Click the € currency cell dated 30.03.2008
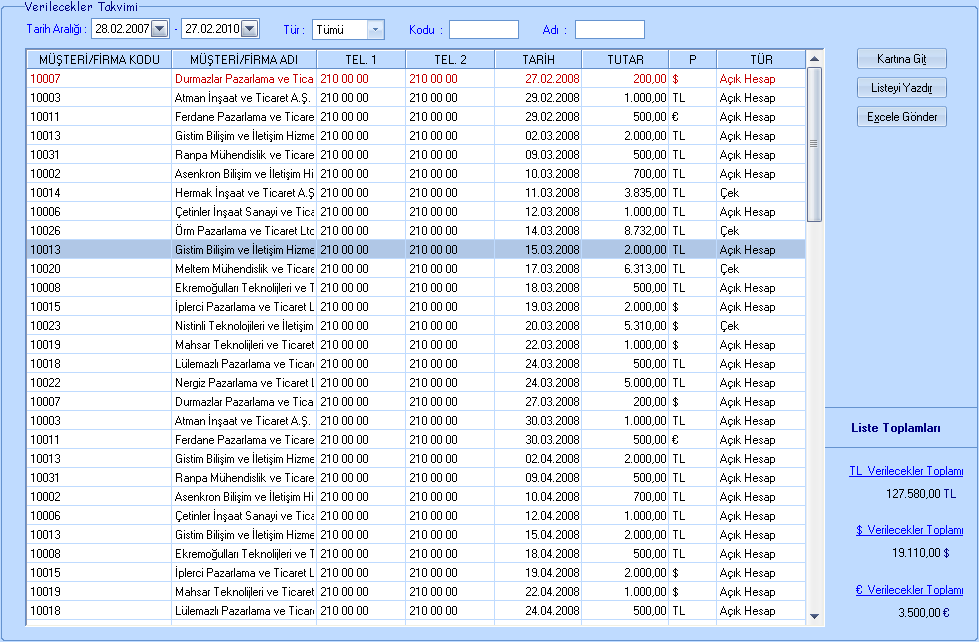979x642 pixels. 693,440
